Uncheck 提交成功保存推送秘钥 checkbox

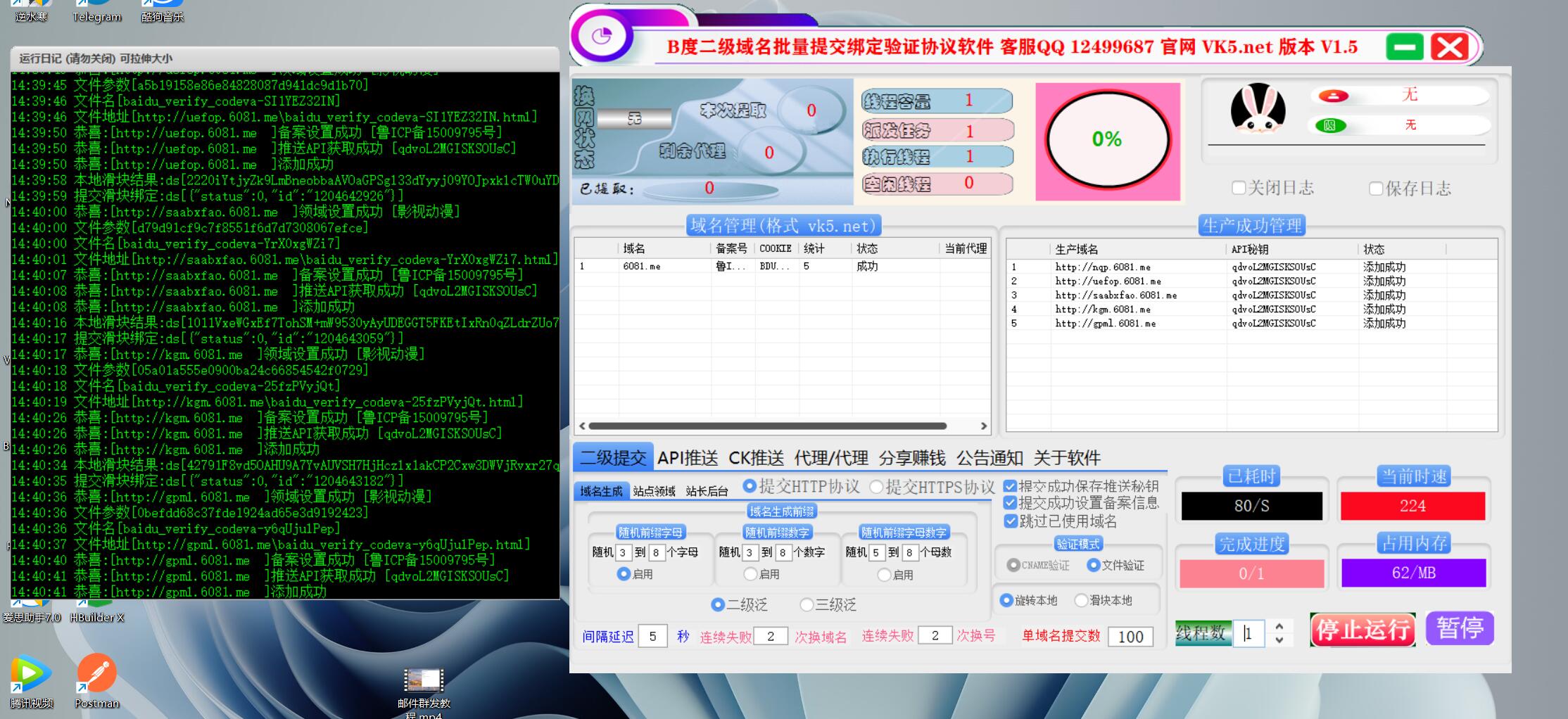1011,486
